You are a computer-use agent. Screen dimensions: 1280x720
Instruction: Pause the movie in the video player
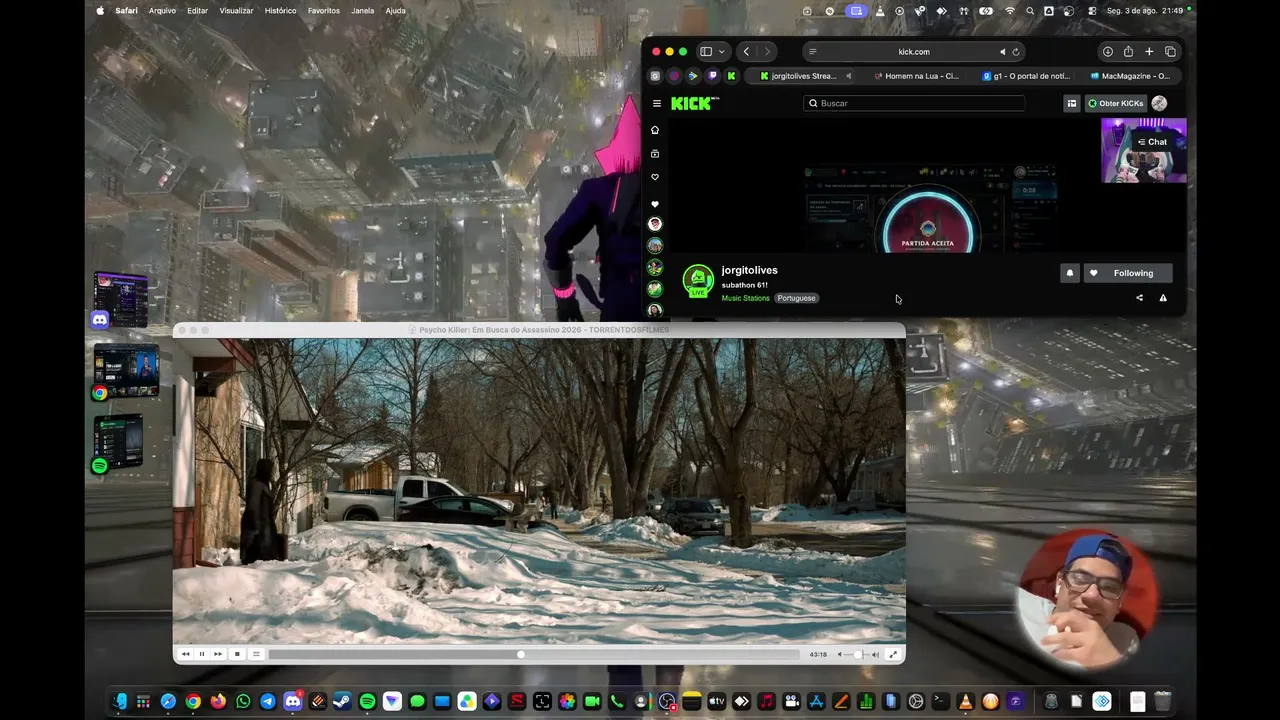201,654
